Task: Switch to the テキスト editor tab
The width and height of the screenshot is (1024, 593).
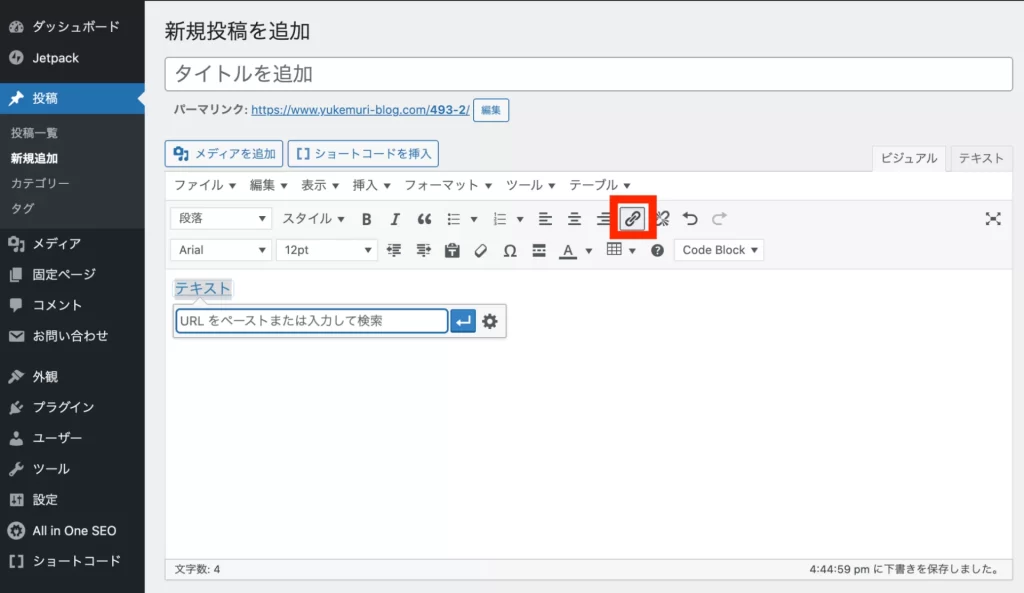Action: coord(981,158)
